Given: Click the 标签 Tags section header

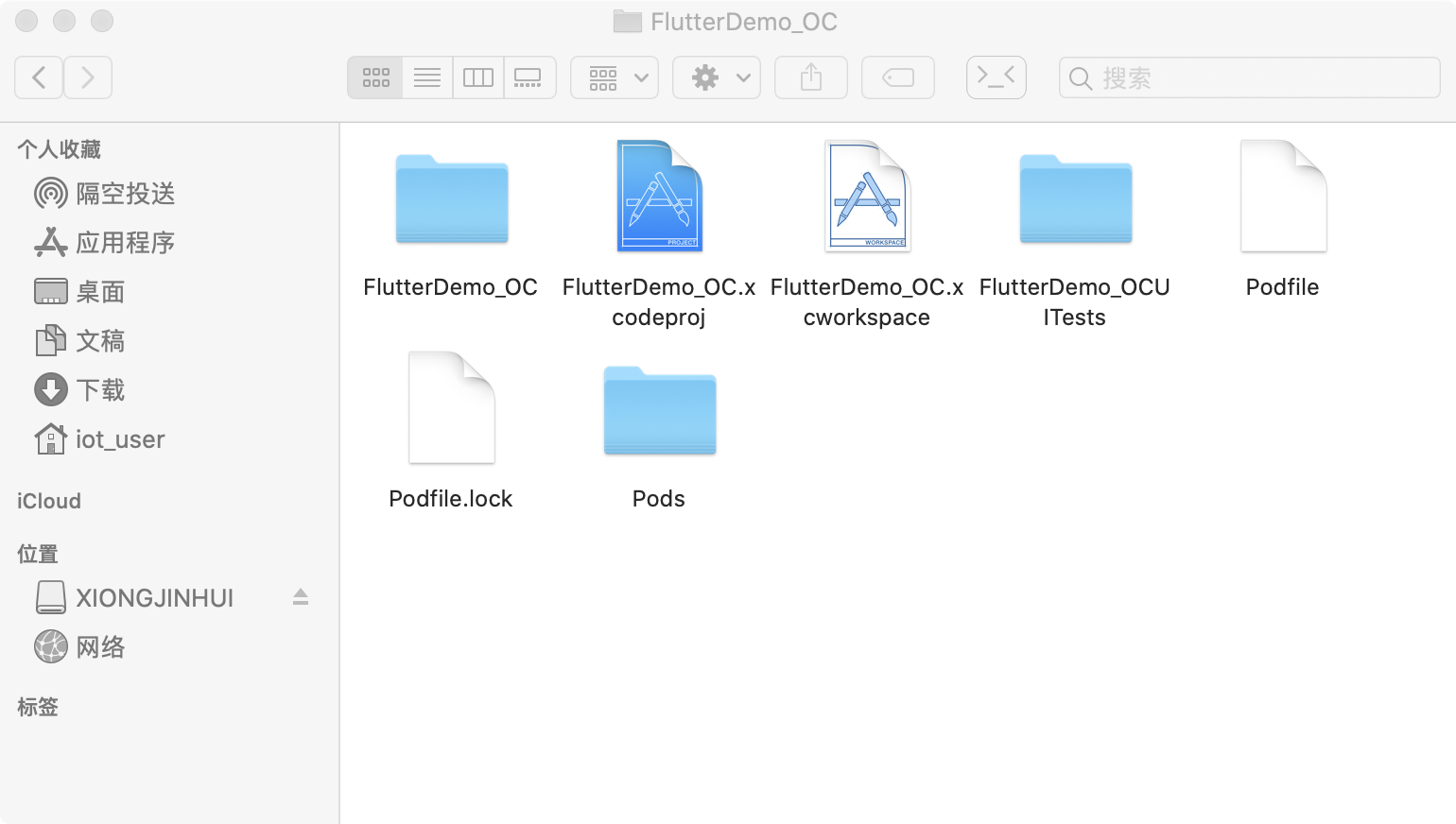Looking at the screenshot, I should pos(38,707).
